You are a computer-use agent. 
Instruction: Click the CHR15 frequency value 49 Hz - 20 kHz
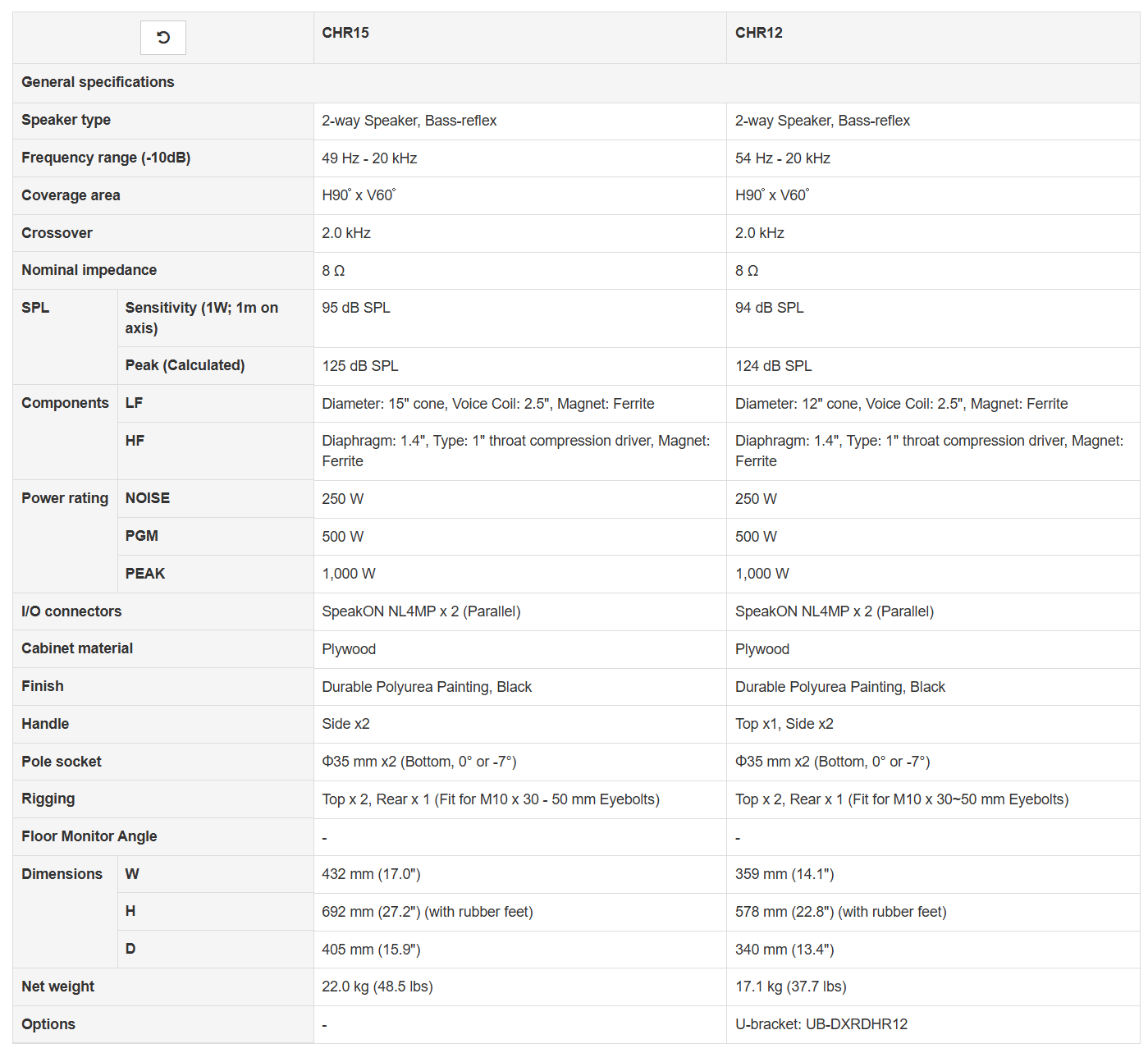point(369,158)
